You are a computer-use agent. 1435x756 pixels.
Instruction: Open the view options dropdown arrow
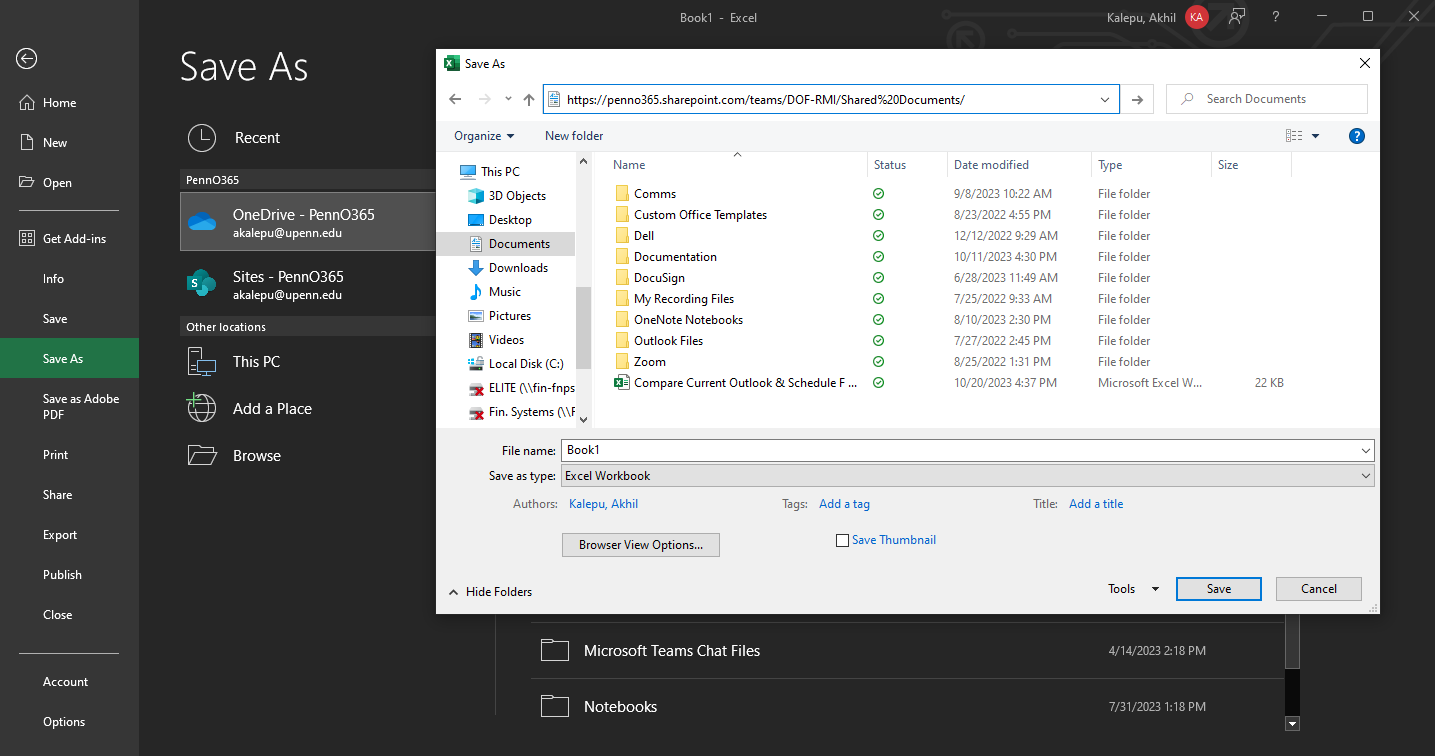click(x=1315, y=136)
